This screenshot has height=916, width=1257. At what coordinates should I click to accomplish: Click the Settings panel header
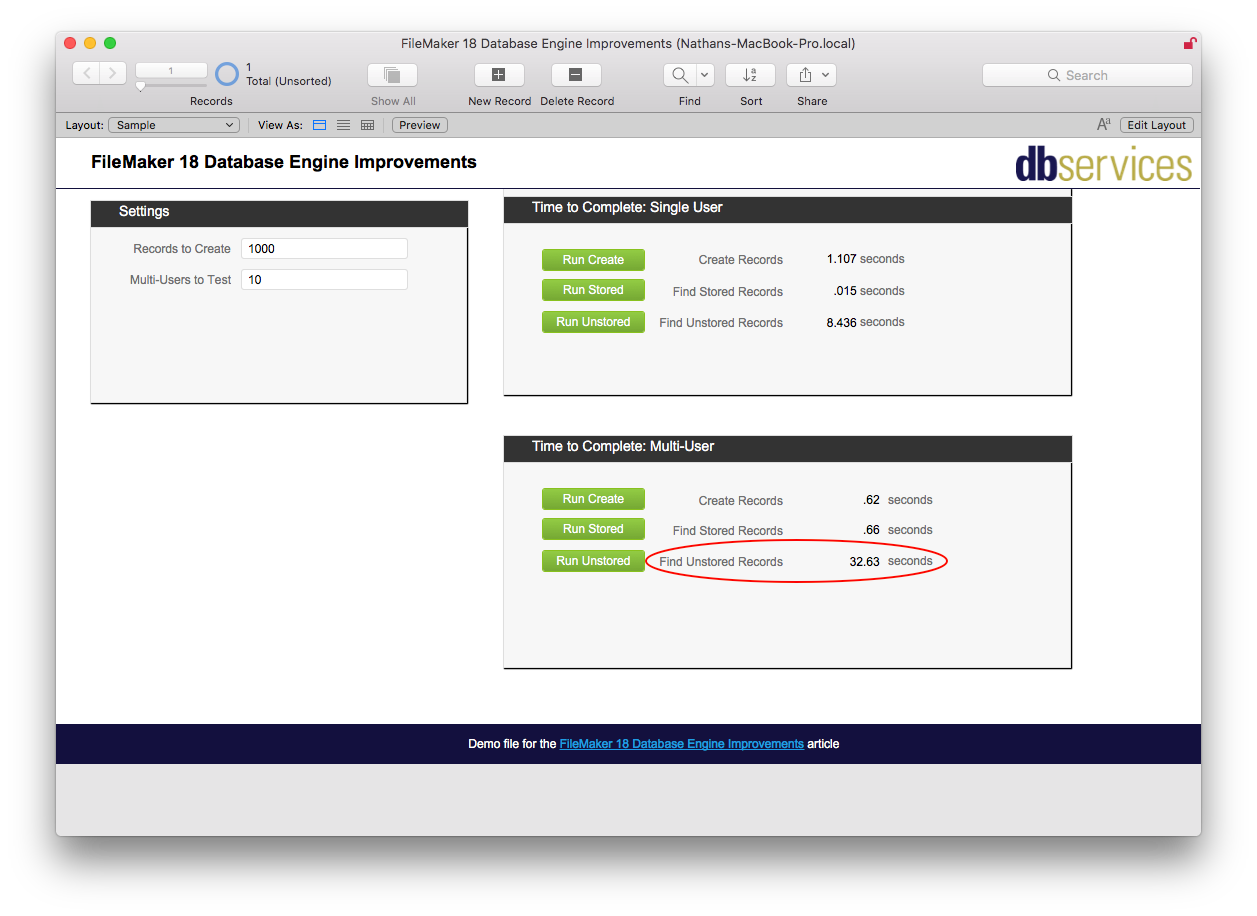tap(279, 212)
